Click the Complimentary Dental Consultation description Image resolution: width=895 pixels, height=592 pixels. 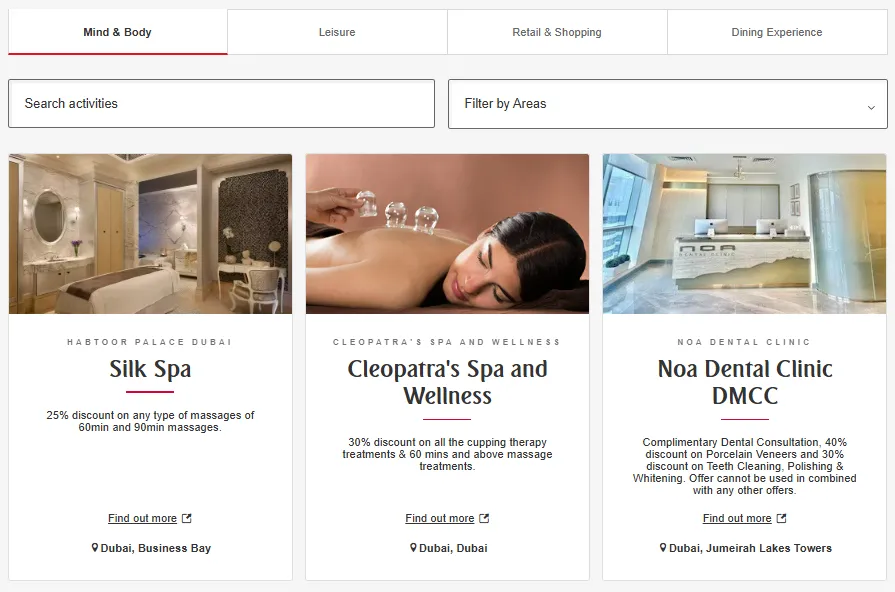point(744,466)
